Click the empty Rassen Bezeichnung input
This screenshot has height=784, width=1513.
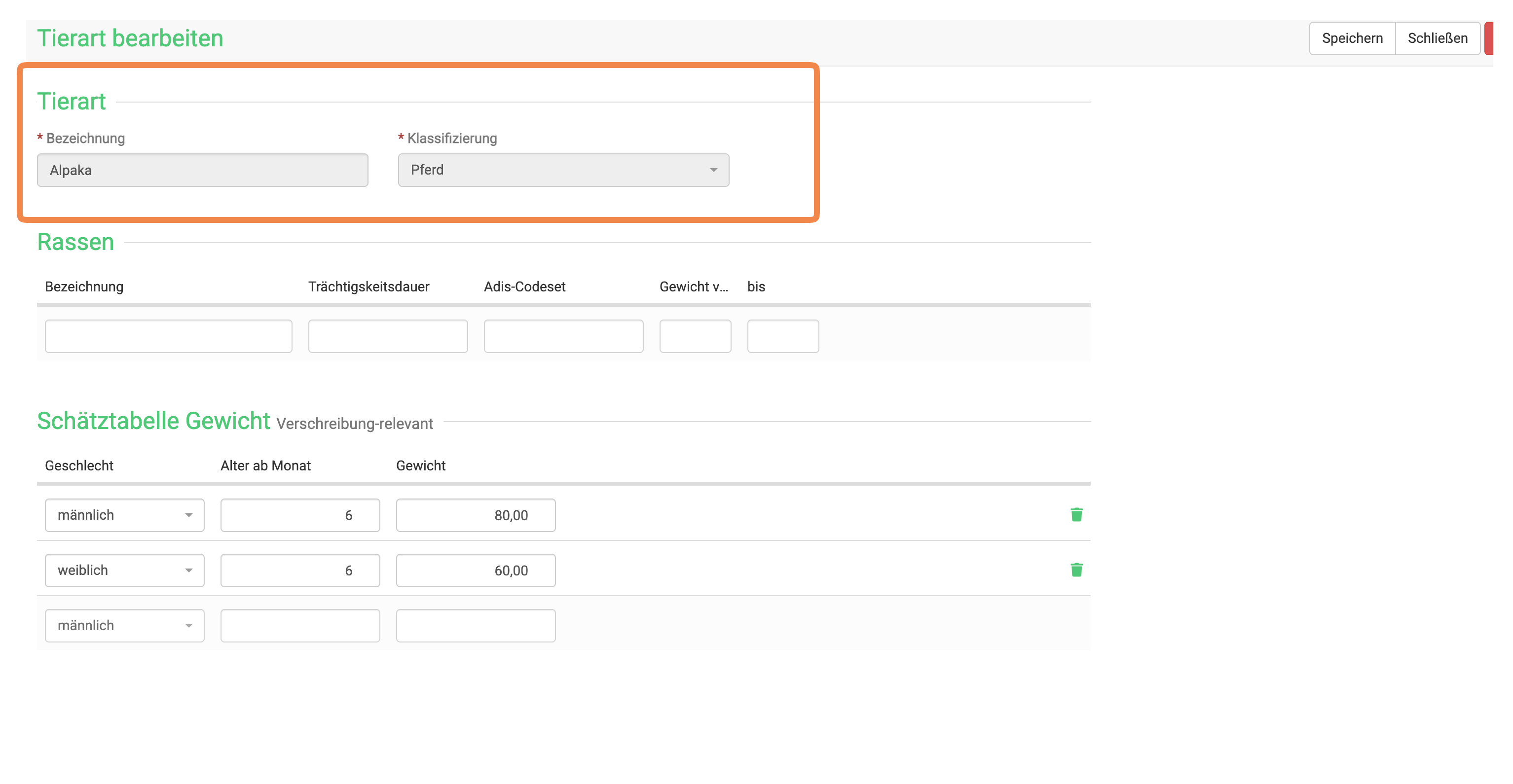tap(169, 336)
